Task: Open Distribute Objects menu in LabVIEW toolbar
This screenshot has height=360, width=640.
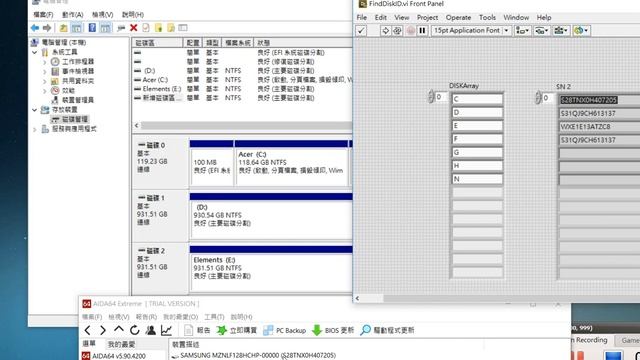Action: coord(541,31)
